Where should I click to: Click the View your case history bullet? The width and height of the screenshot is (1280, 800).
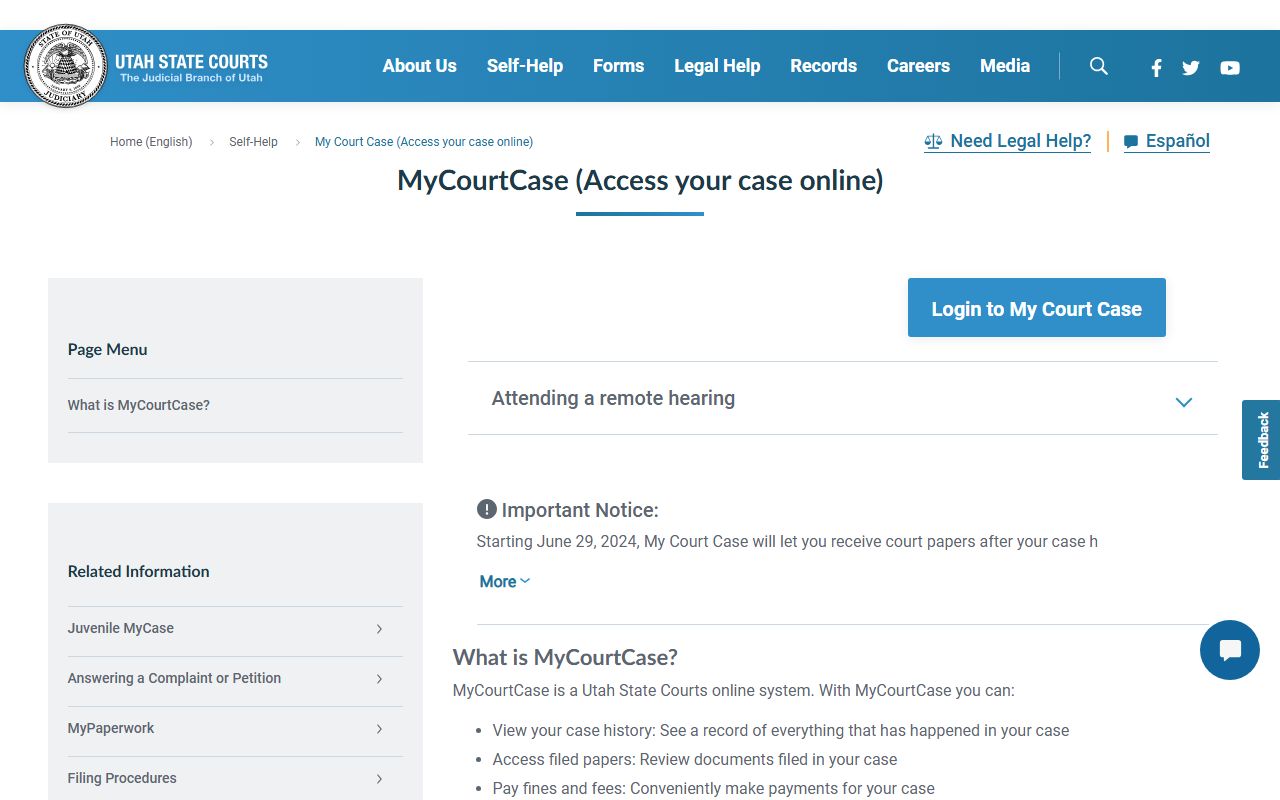[781, 730]
